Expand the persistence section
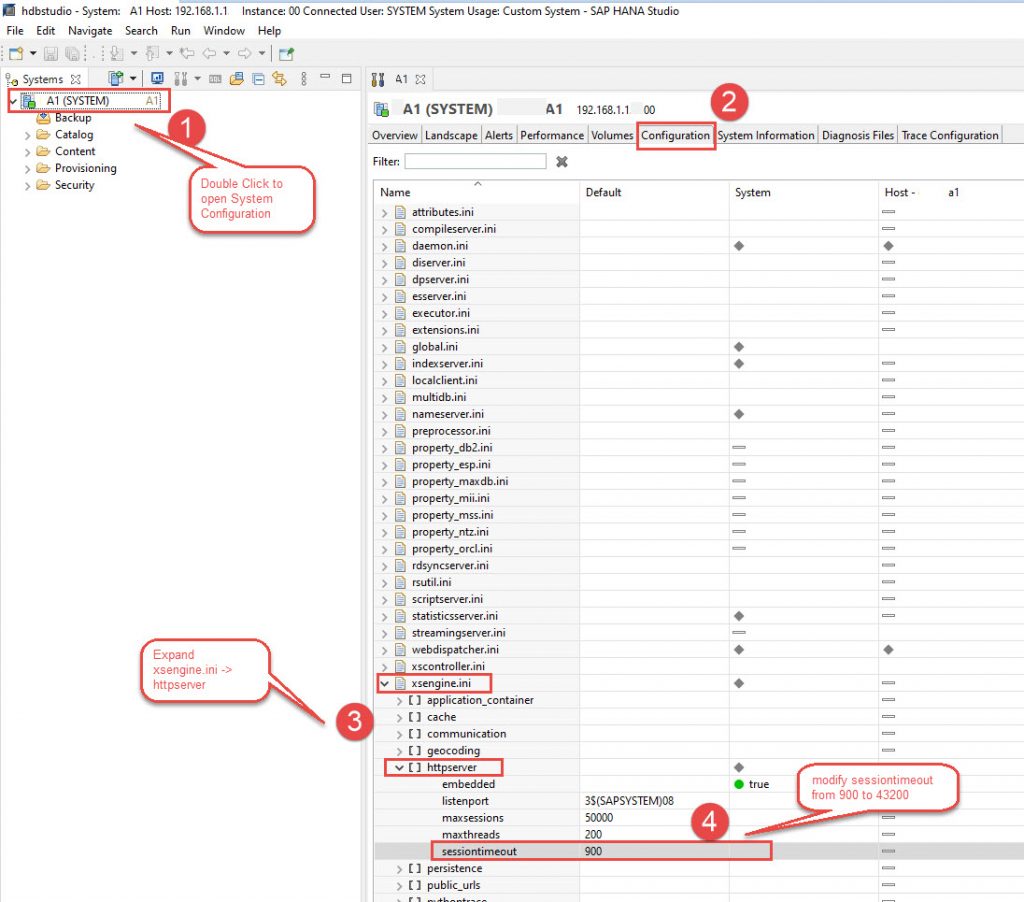 tap(399, 869)
